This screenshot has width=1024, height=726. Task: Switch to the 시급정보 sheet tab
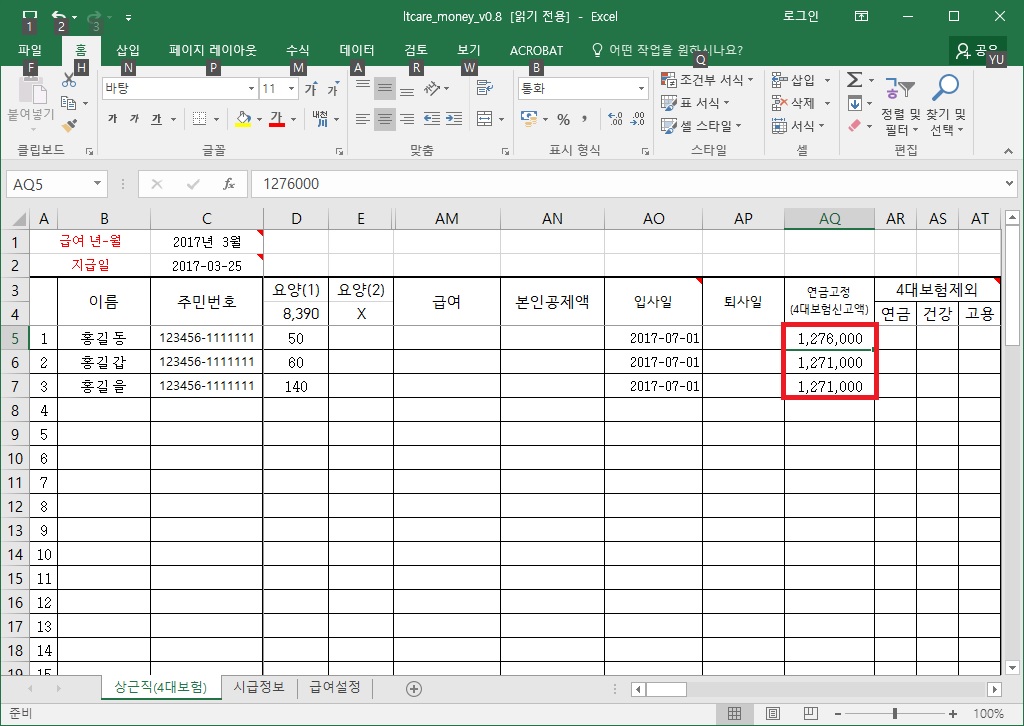point(259,687)
